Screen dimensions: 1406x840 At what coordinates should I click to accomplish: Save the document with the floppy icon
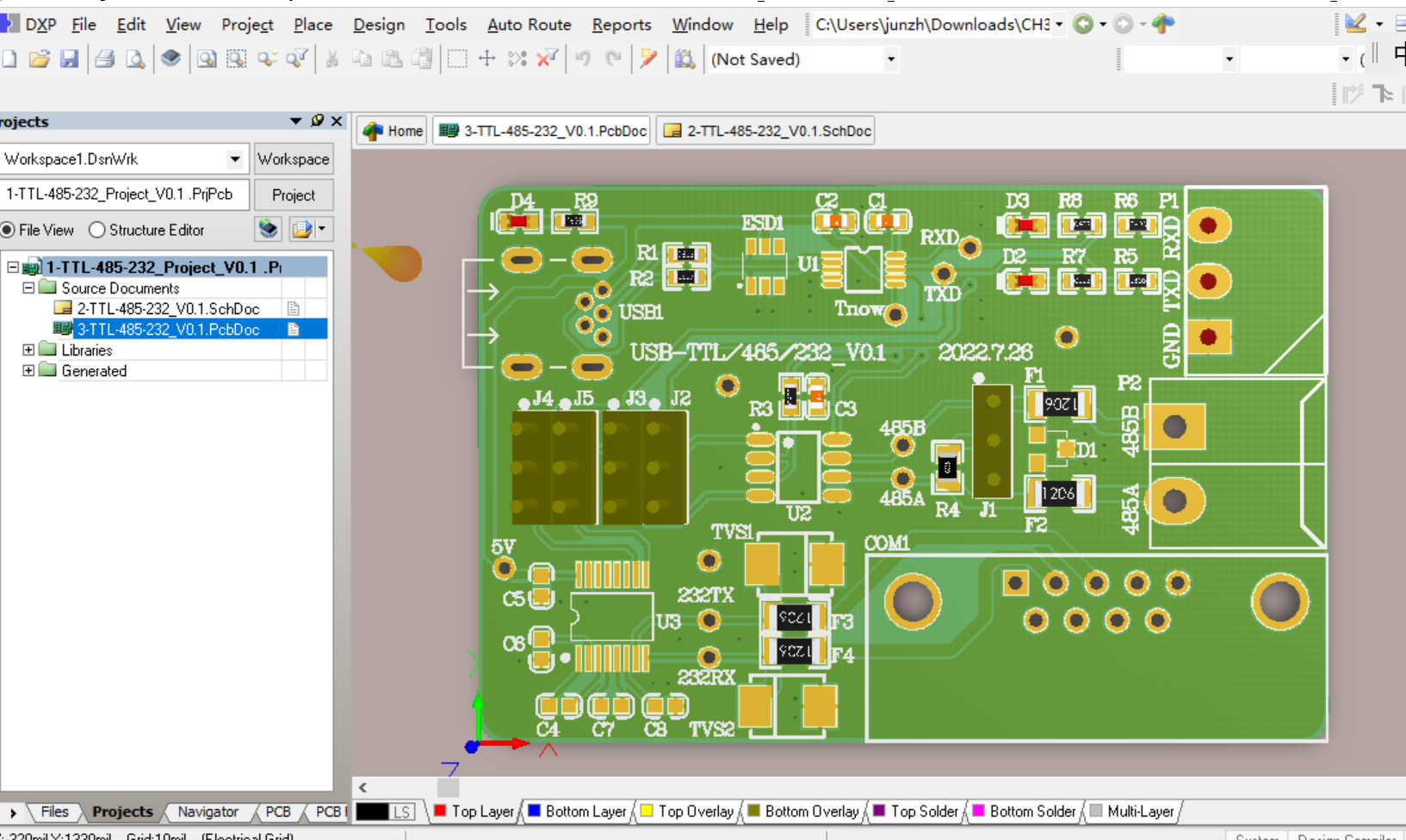click(x=69, y=59)
